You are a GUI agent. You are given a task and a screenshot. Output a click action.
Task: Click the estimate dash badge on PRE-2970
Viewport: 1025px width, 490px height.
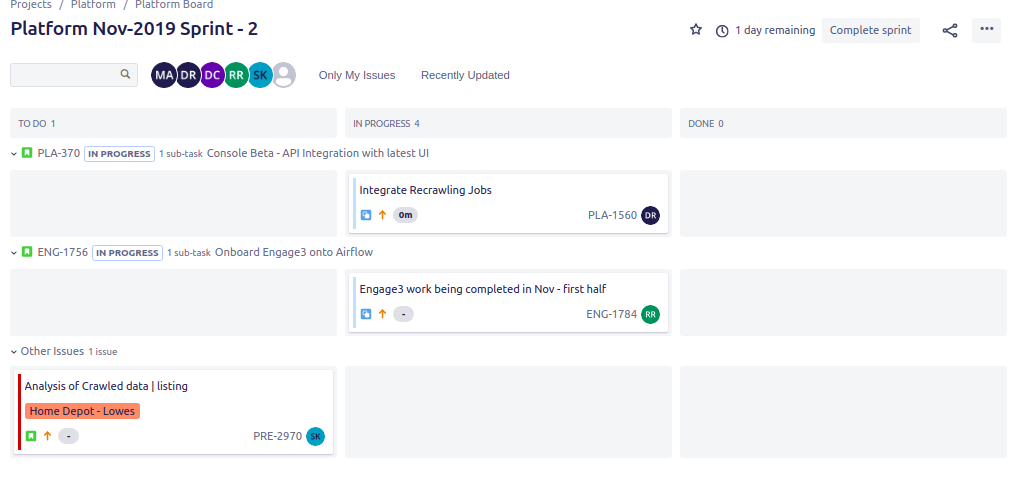tap(69, 436)
